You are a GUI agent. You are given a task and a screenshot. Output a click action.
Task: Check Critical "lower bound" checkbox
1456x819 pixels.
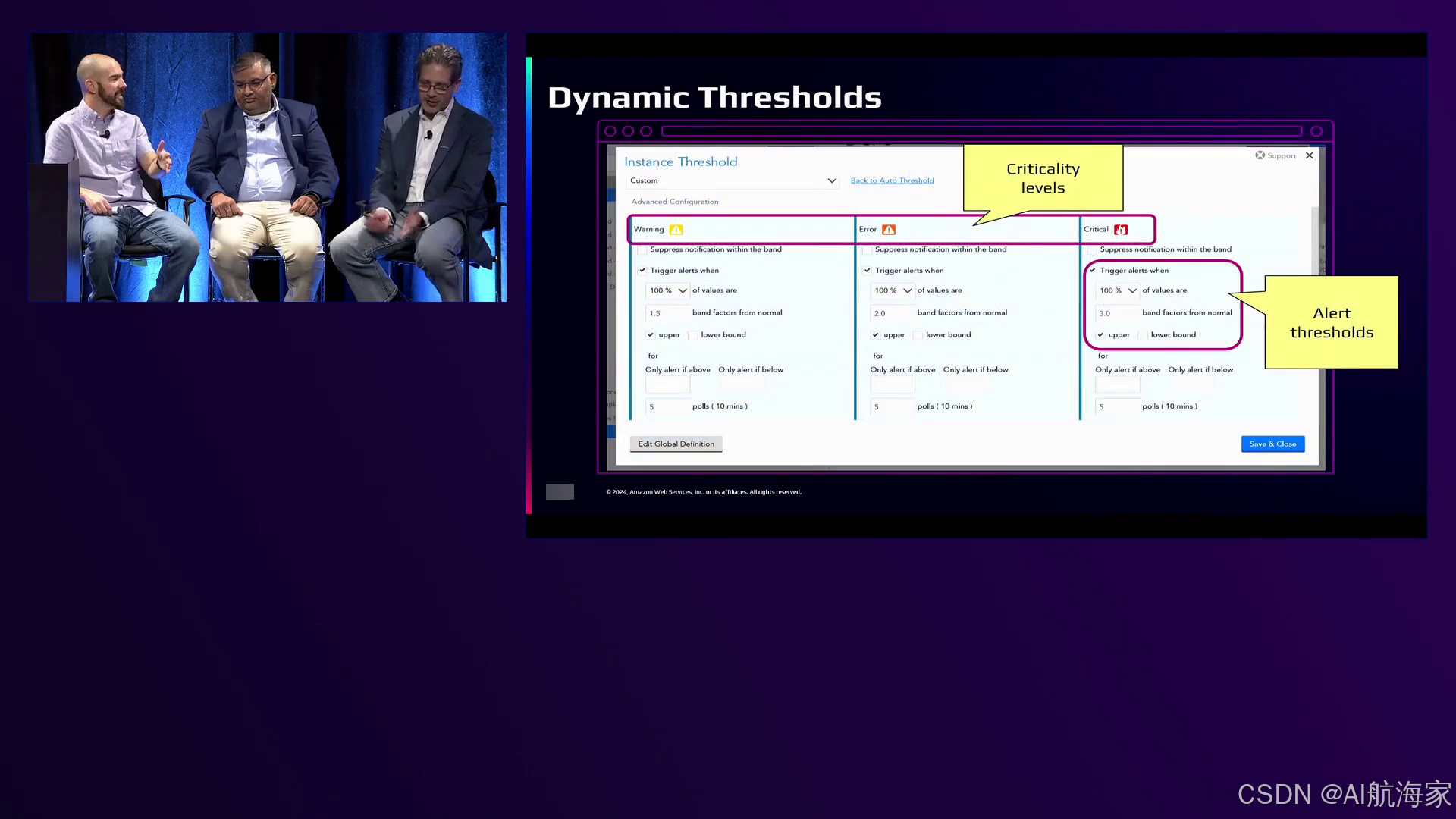point(1143,335)
